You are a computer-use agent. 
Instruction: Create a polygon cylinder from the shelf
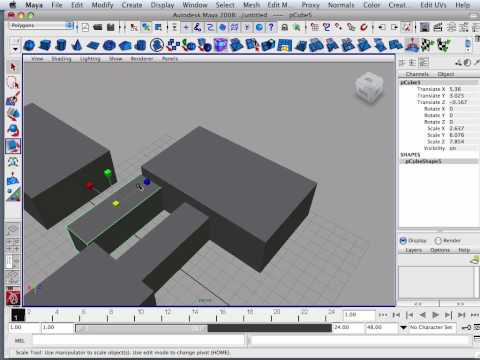coord(61,45)
